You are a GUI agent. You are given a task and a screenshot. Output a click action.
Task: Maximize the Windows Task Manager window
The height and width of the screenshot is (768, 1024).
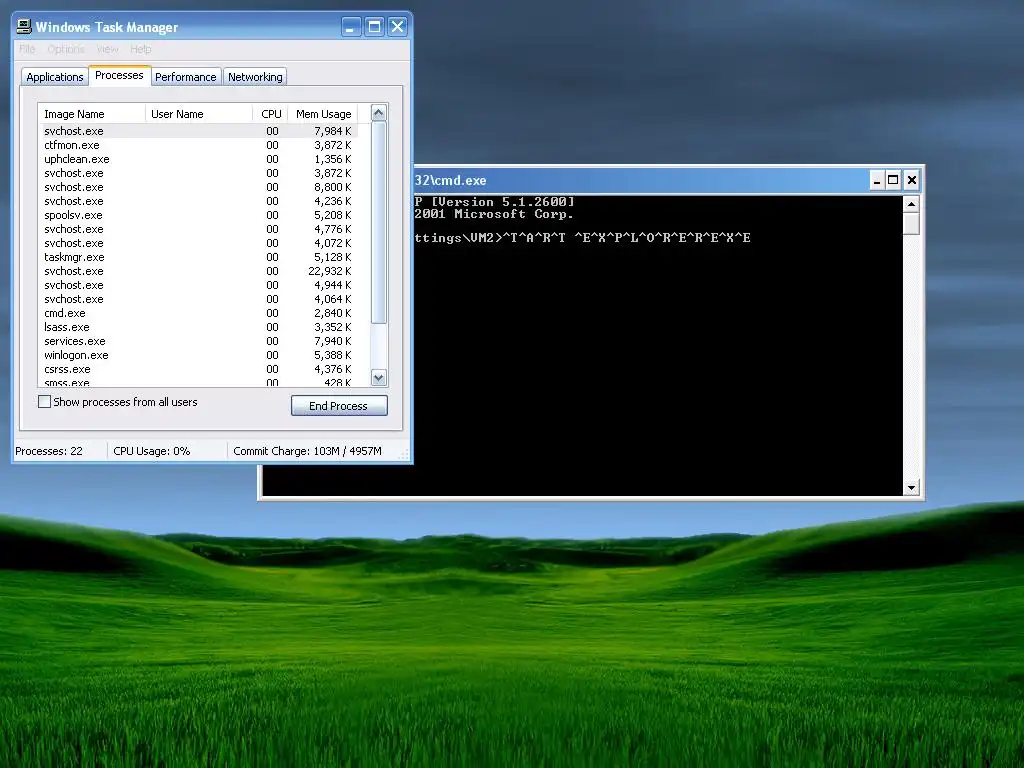(374, 27)
